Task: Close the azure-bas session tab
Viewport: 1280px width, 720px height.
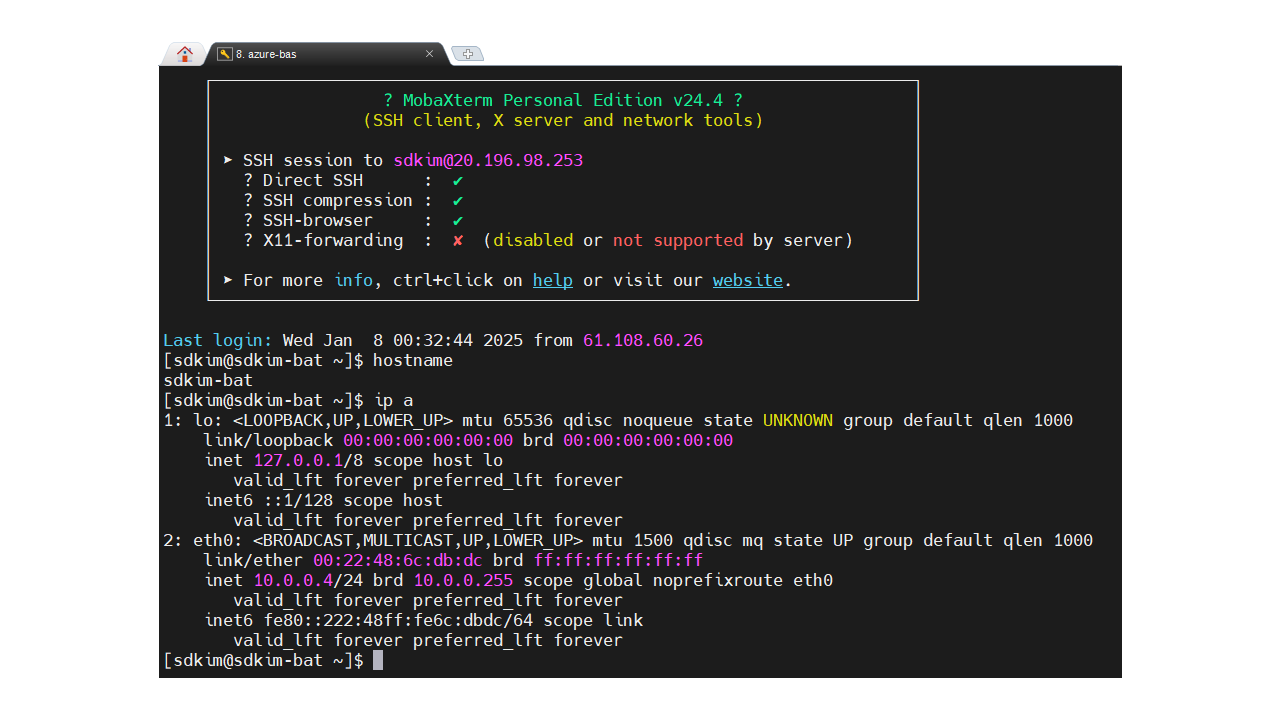Action: [429, 54]
